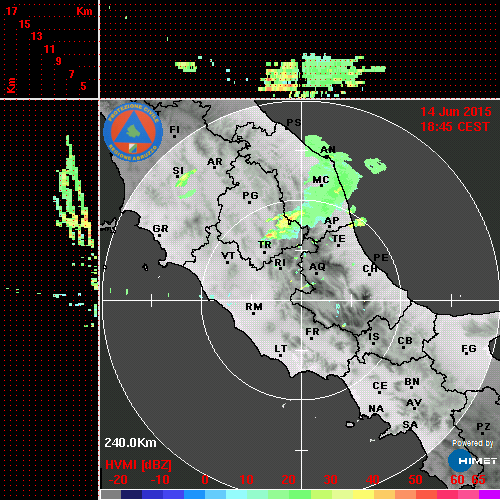This screenshot has width=500, height=500.
Task: Click the "CE" city label
Action: [380, 386]
